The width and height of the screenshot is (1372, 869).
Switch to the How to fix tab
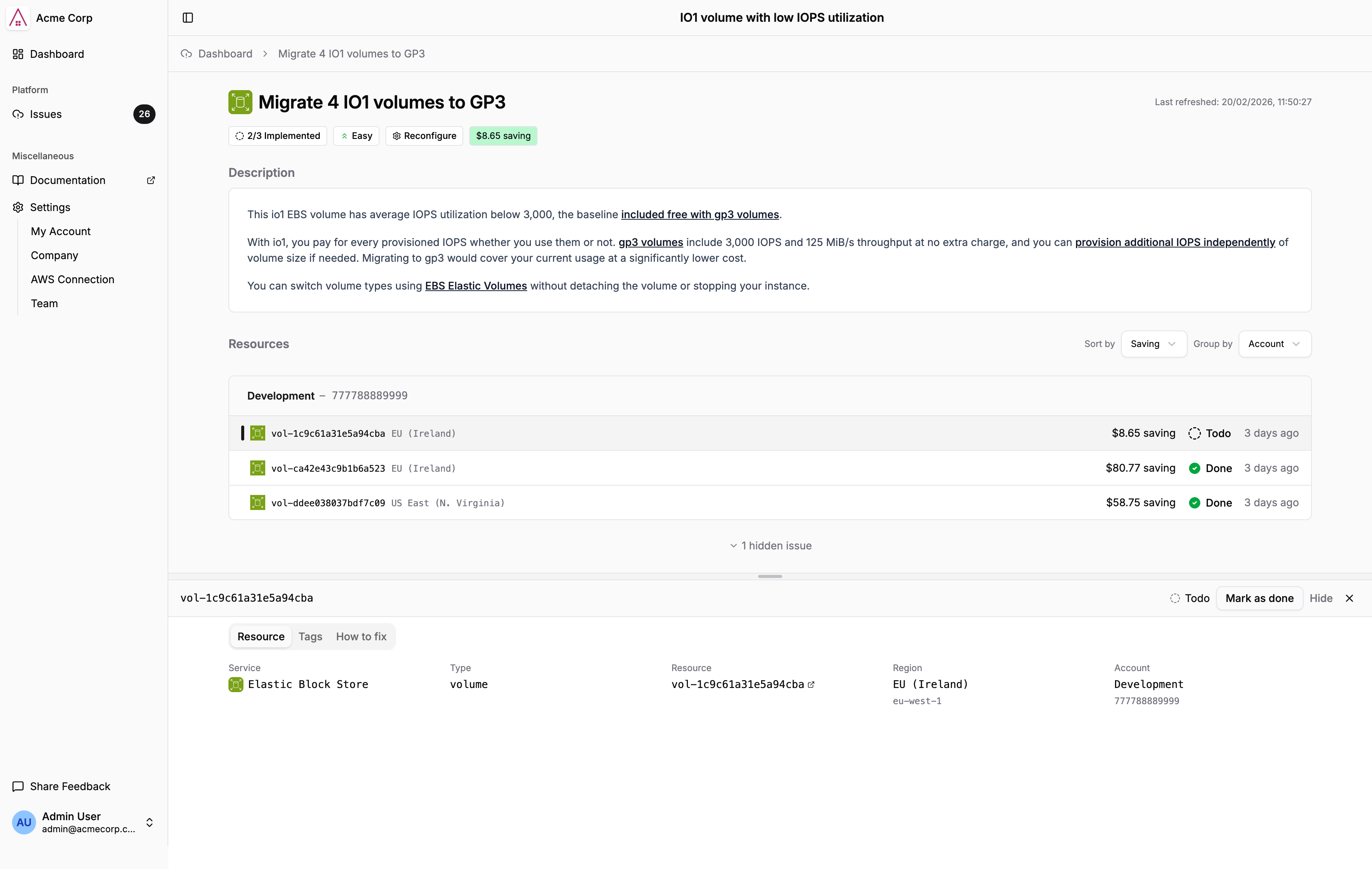(361, 637)
